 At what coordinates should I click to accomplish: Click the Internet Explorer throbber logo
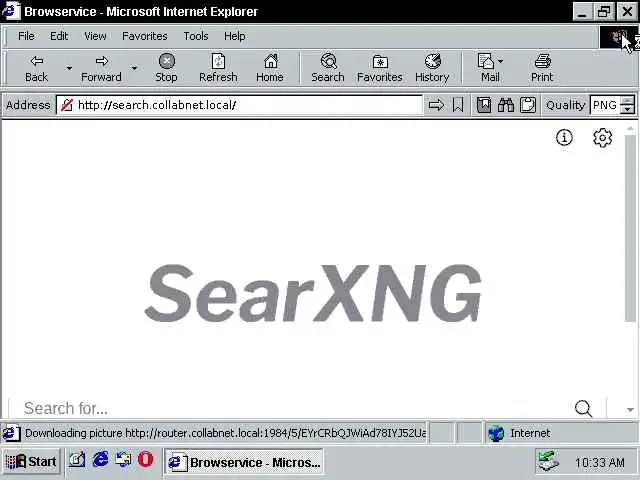pos(618,38)
